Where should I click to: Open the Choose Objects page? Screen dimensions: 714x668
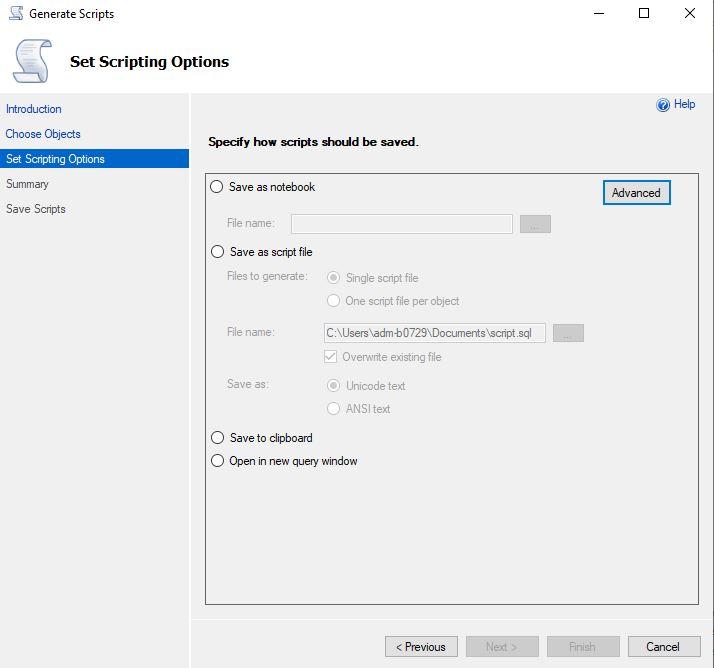point(43,134)
